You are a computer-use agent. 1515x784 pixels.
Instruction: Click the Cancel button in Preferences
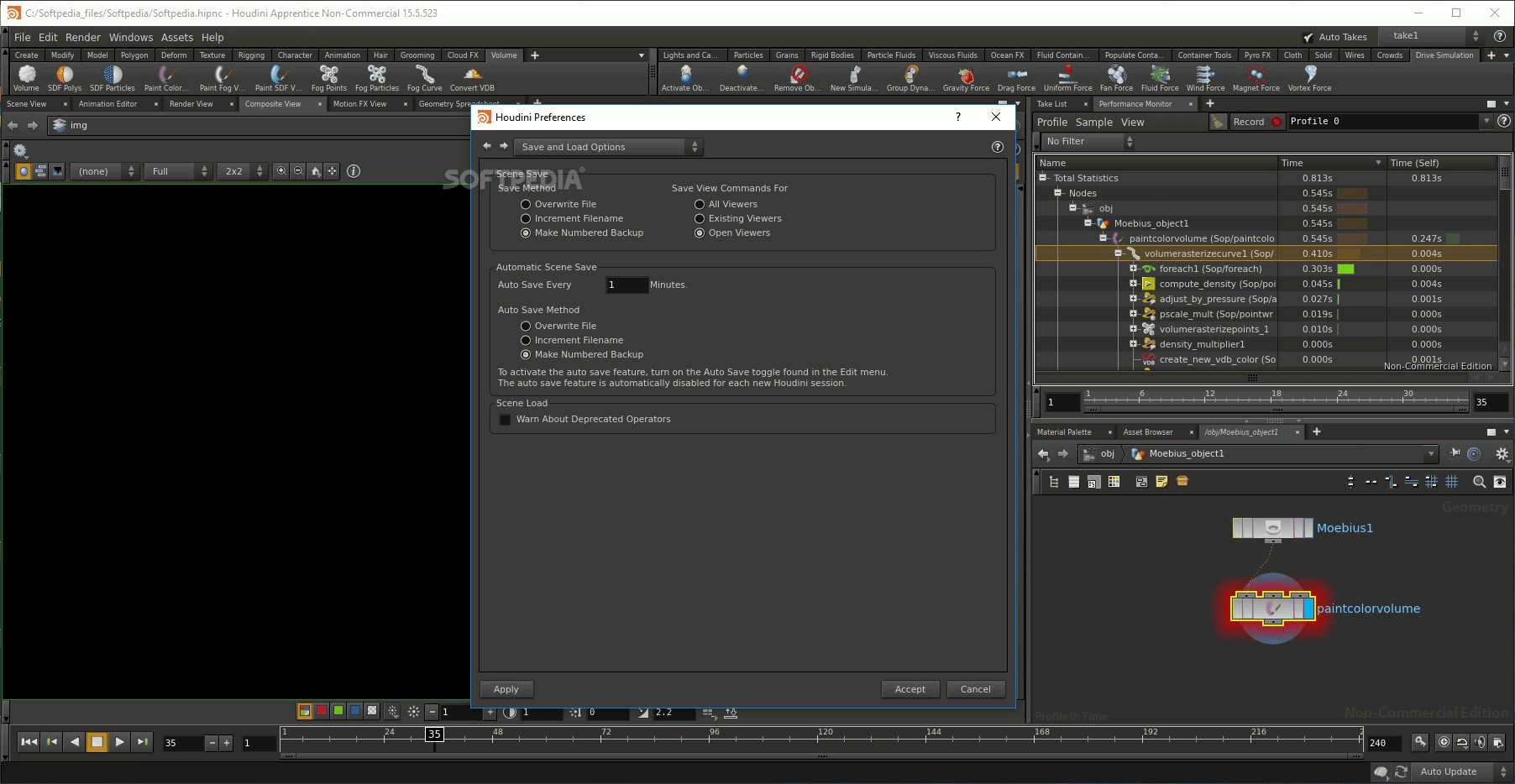976,689
